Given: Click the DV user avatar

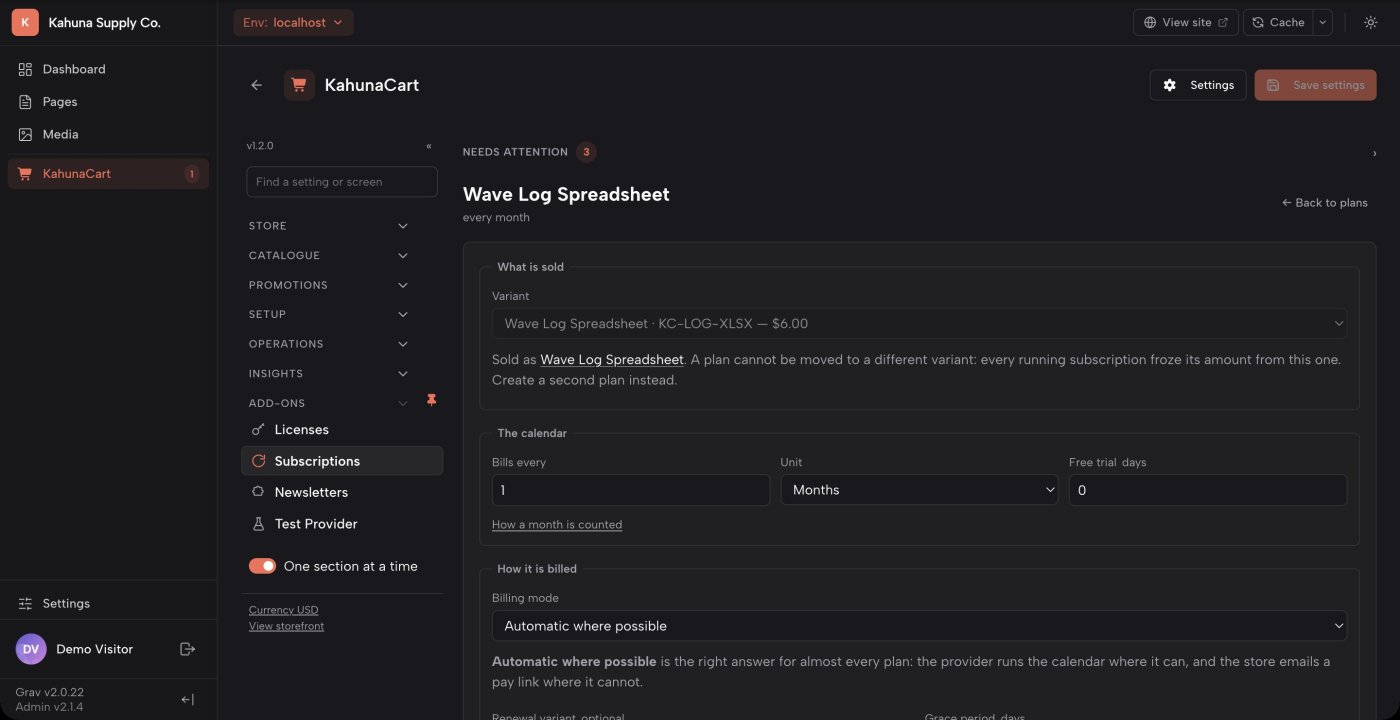Looking at the screenshot, I should tap(31, 649).
